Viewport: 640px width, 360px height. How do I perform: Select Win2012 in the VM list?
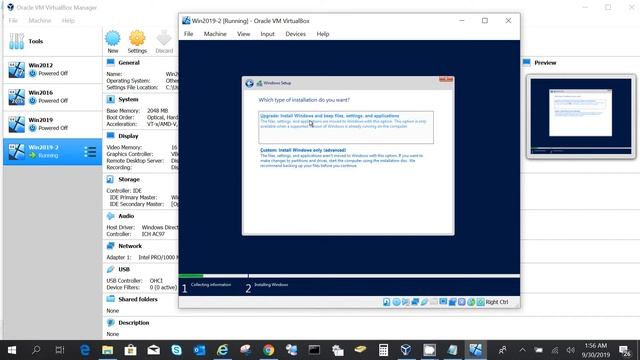coord(52,69)
